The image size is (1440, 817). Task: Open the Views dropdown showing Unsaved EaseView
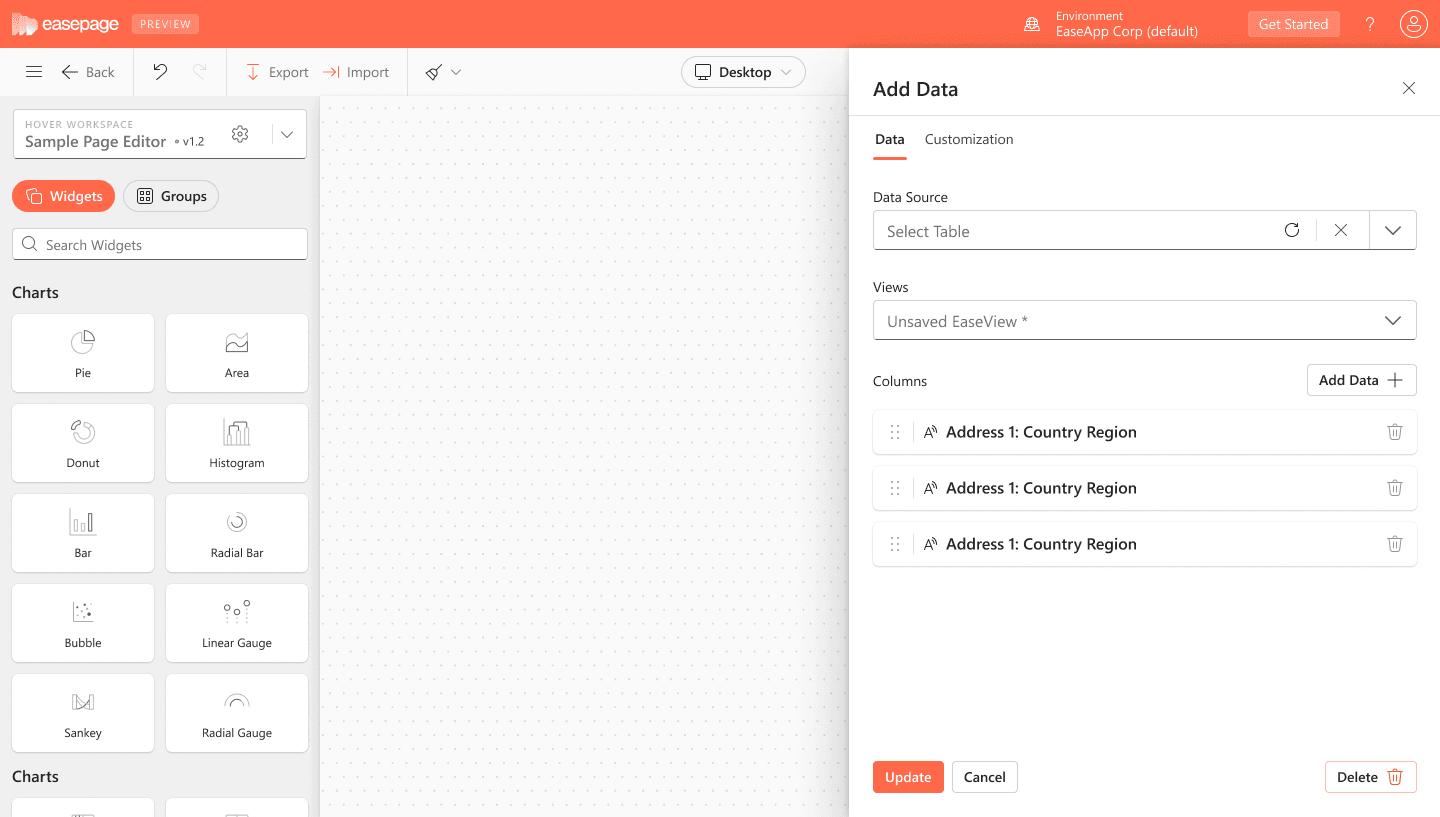(1145, 321)
